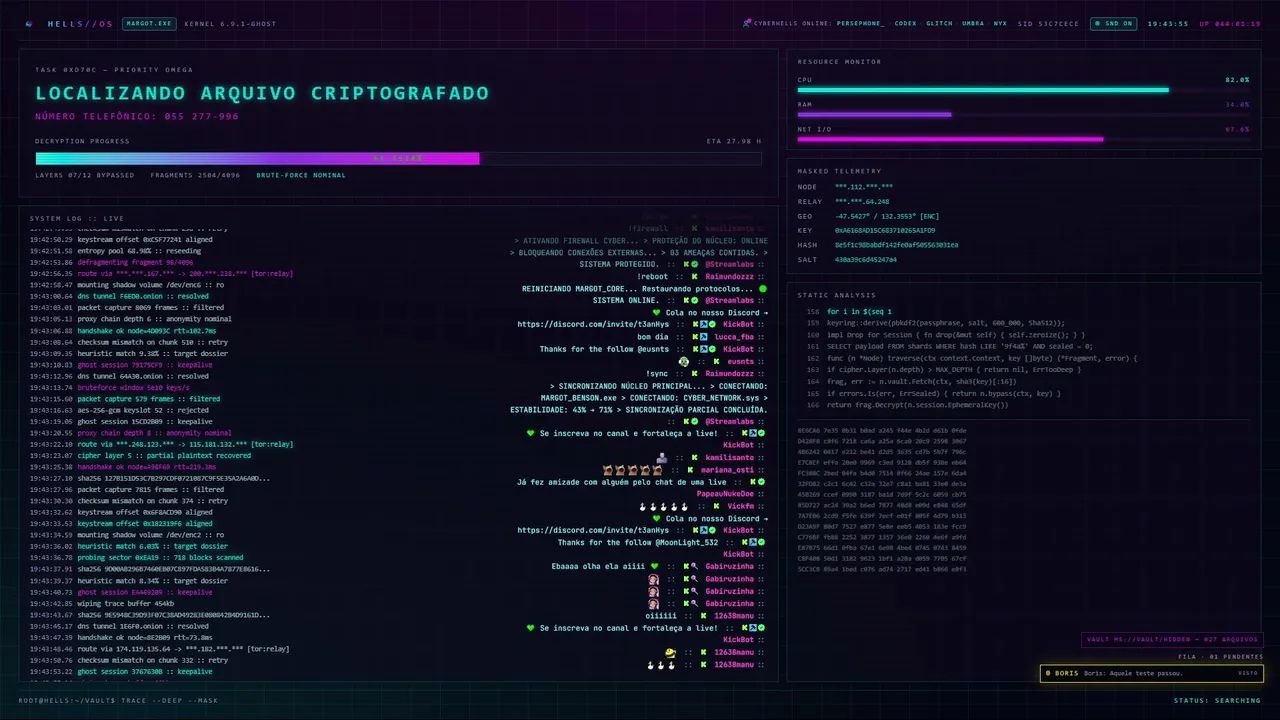Viewport: 1280px width, 720px height.
Task: Click the yellow smiley emote from 12638manu
Action: click(670, 651)
